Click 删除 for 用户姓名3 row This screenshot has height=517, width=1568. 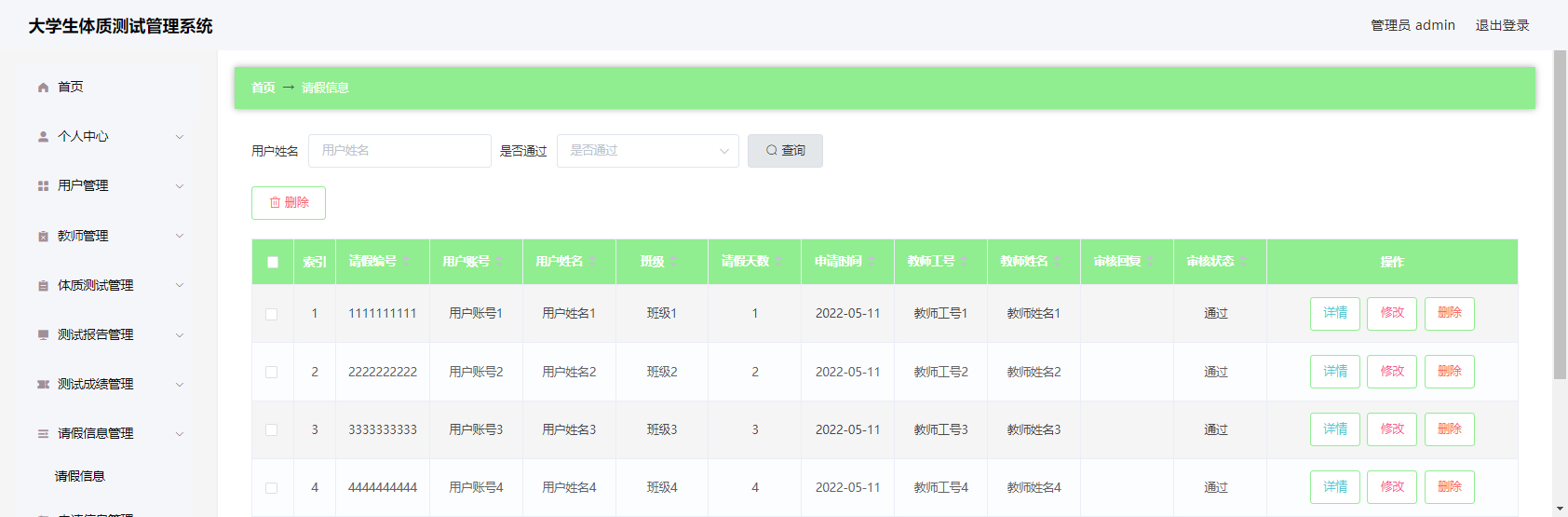(1450, 429)
